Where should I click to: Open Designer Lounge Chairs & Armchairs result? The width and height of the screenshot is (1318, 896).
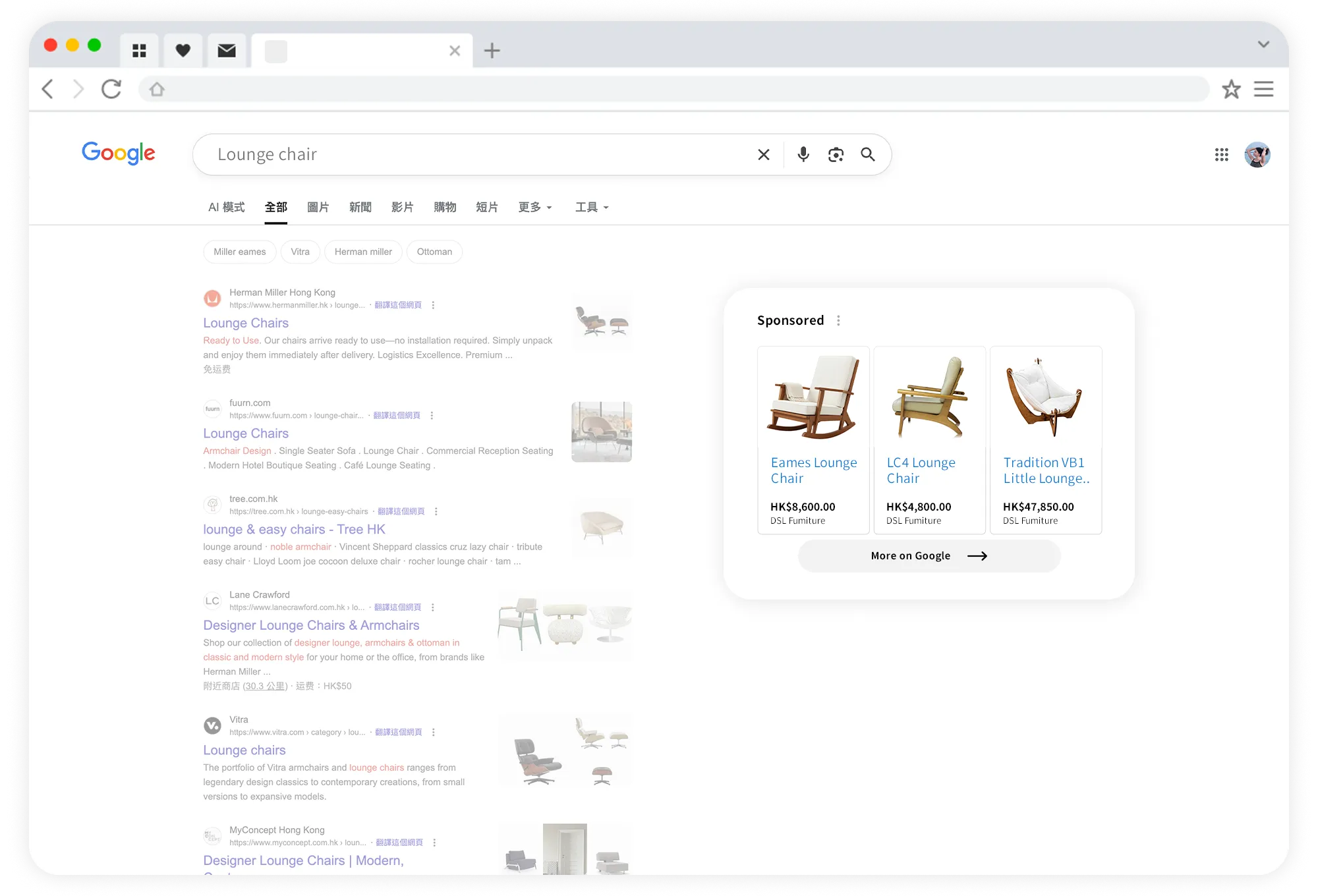(x=311, y=625)
